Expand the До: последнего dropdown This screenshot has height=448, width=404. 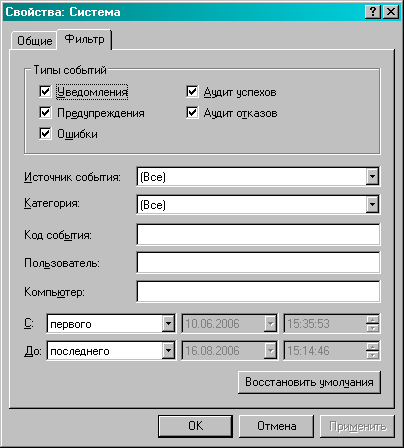pos(168,350)
